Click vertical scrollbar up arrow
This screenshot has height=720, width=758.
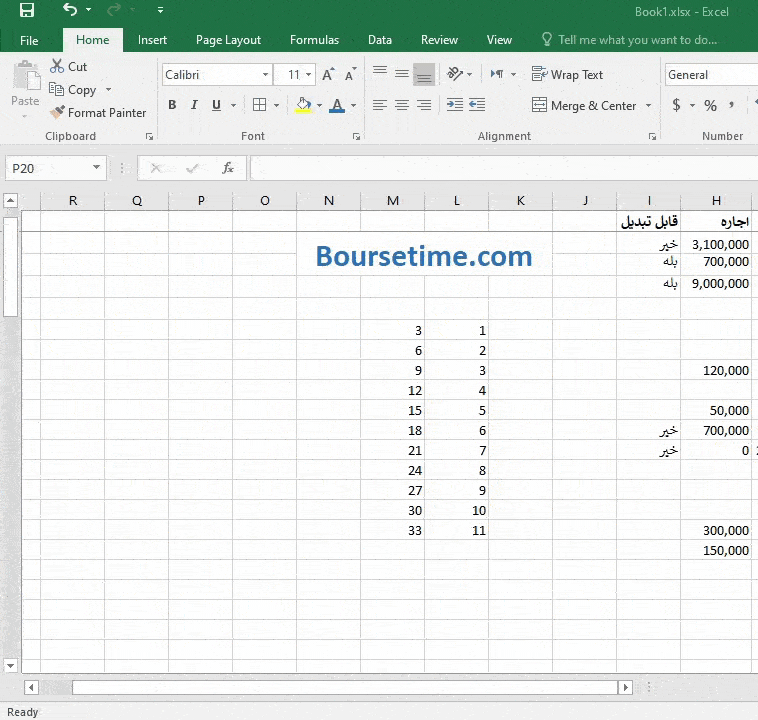tap(11, 200)
